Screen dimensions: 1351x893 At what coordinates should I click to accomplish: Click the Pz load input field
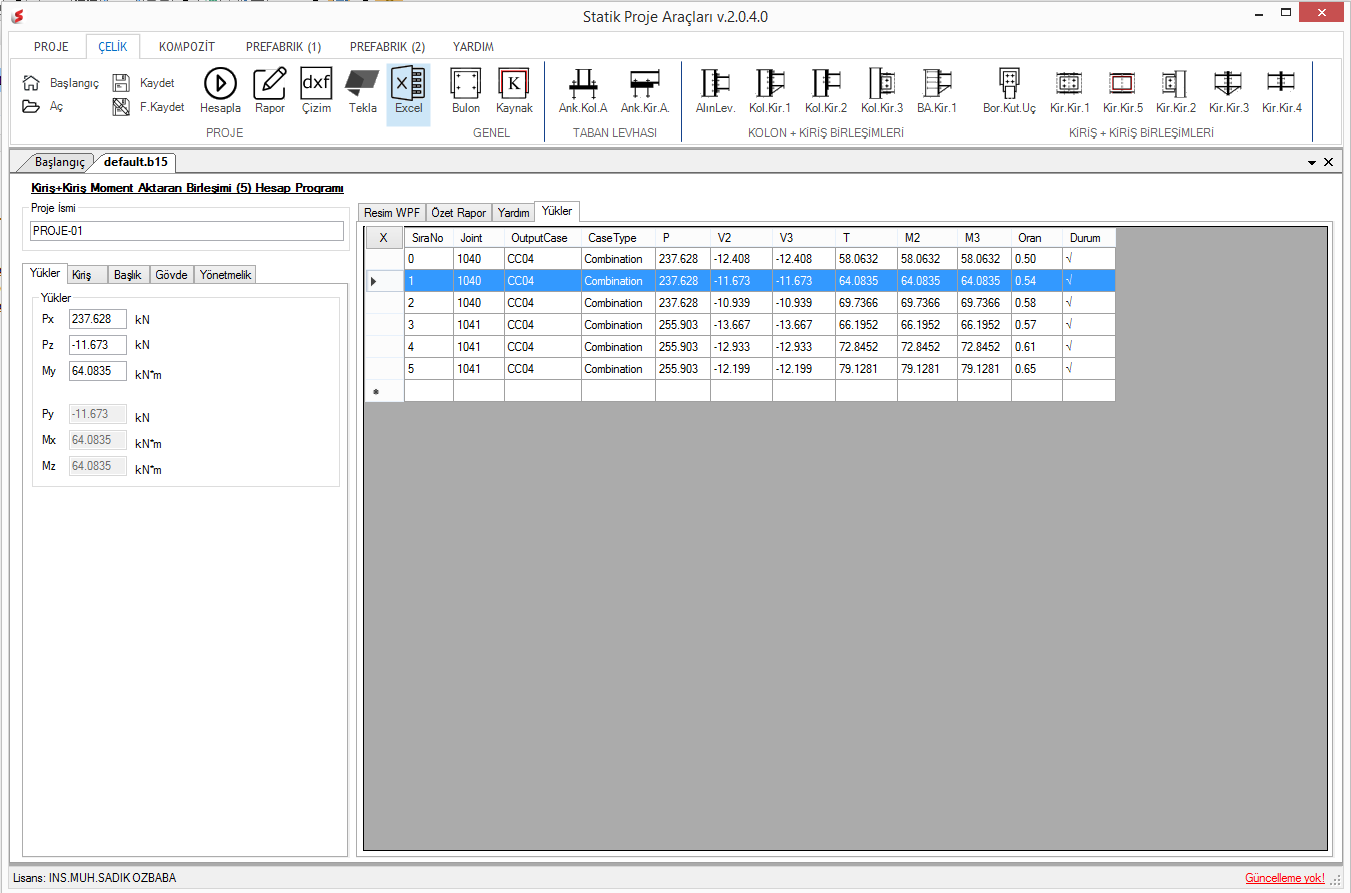98,345
